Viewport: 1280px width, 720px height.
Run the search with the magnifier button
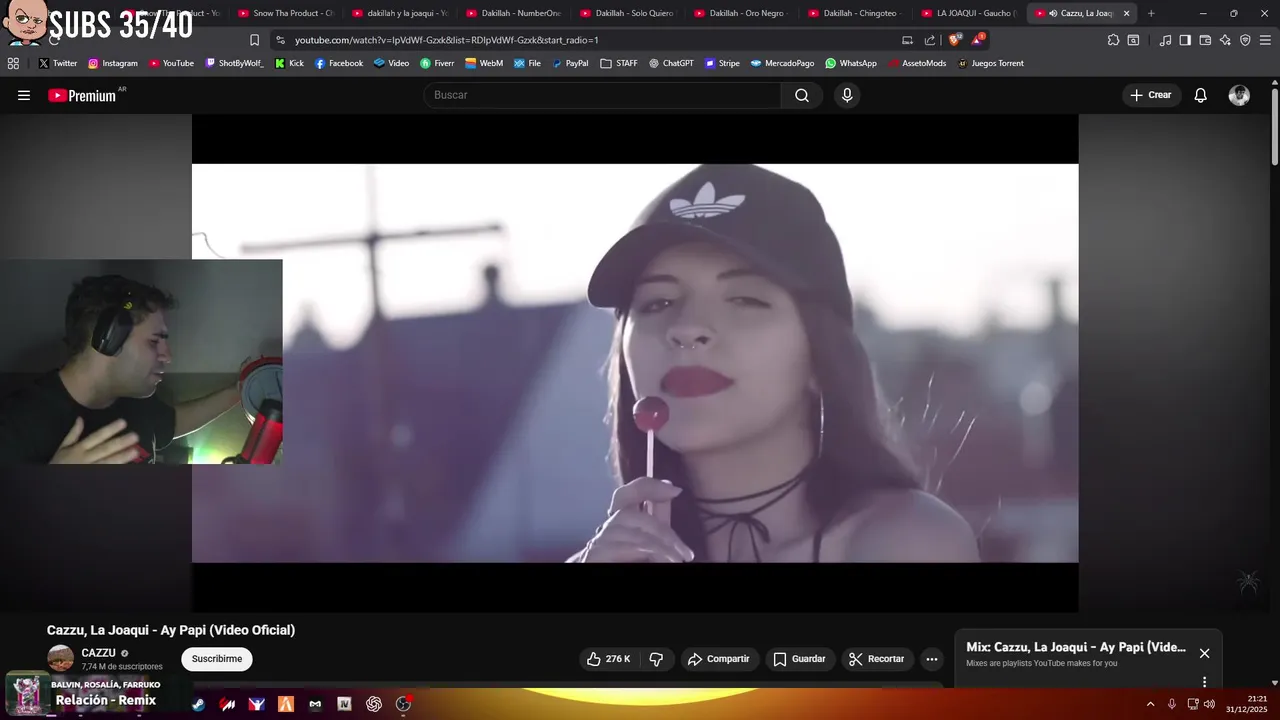click(x=802, y=95)
